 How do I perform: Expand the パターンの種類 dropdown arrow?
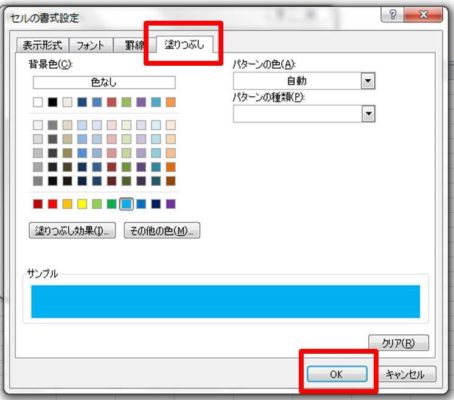[368, 114]
